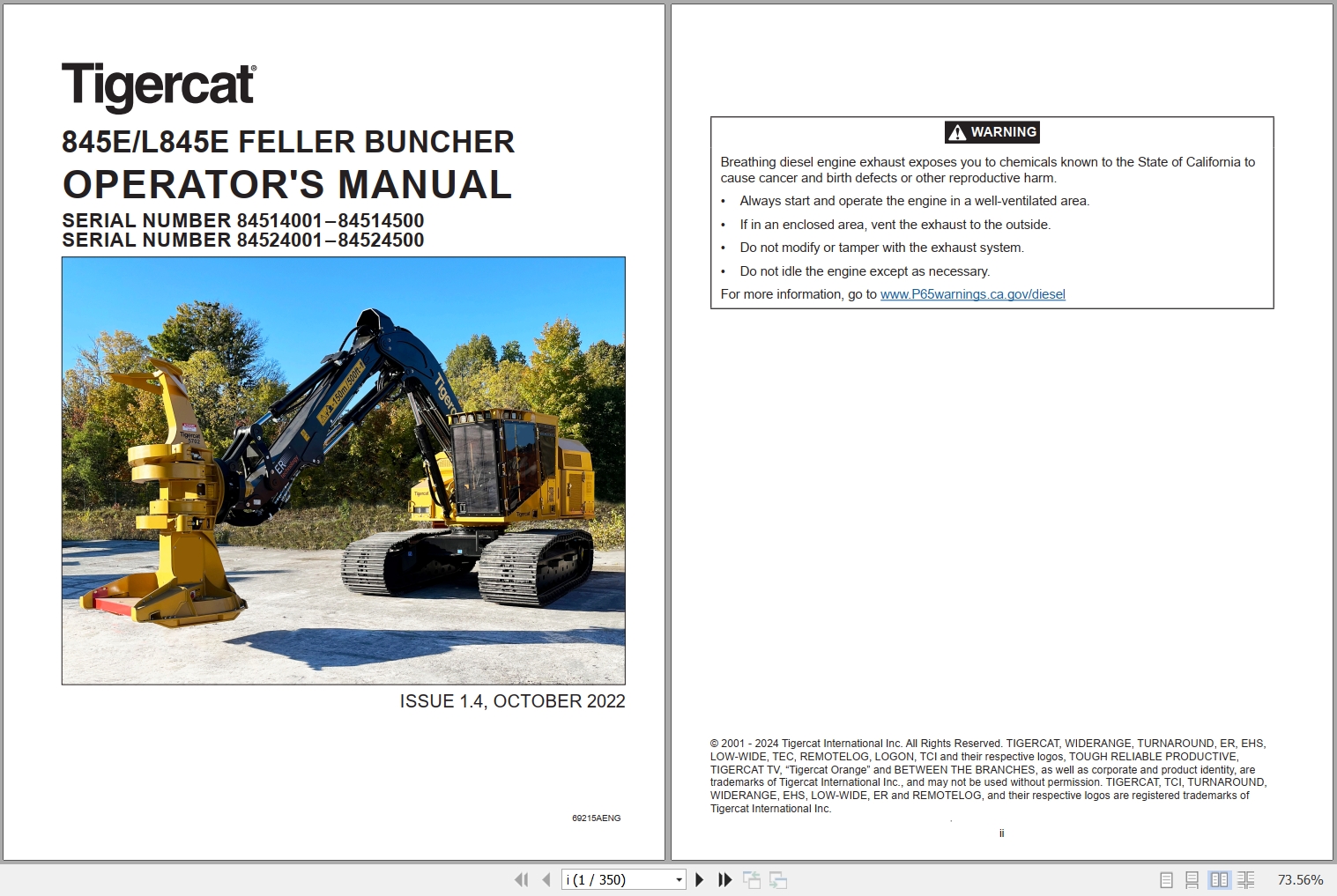Go to the first page
Viewport: 1337px width, 896px height.
click(521, 878)
